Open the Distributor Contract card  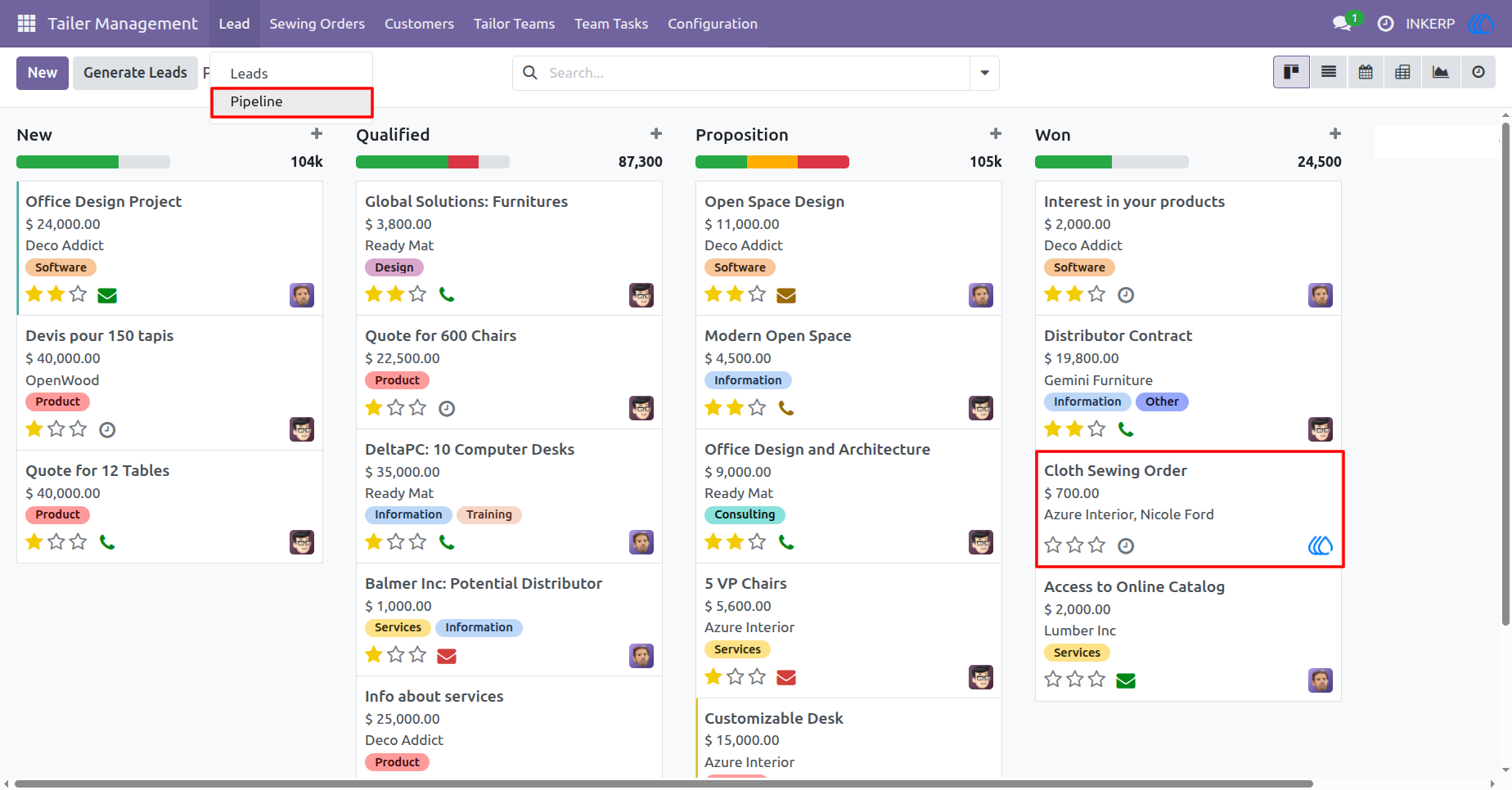tap(1188, 383)
